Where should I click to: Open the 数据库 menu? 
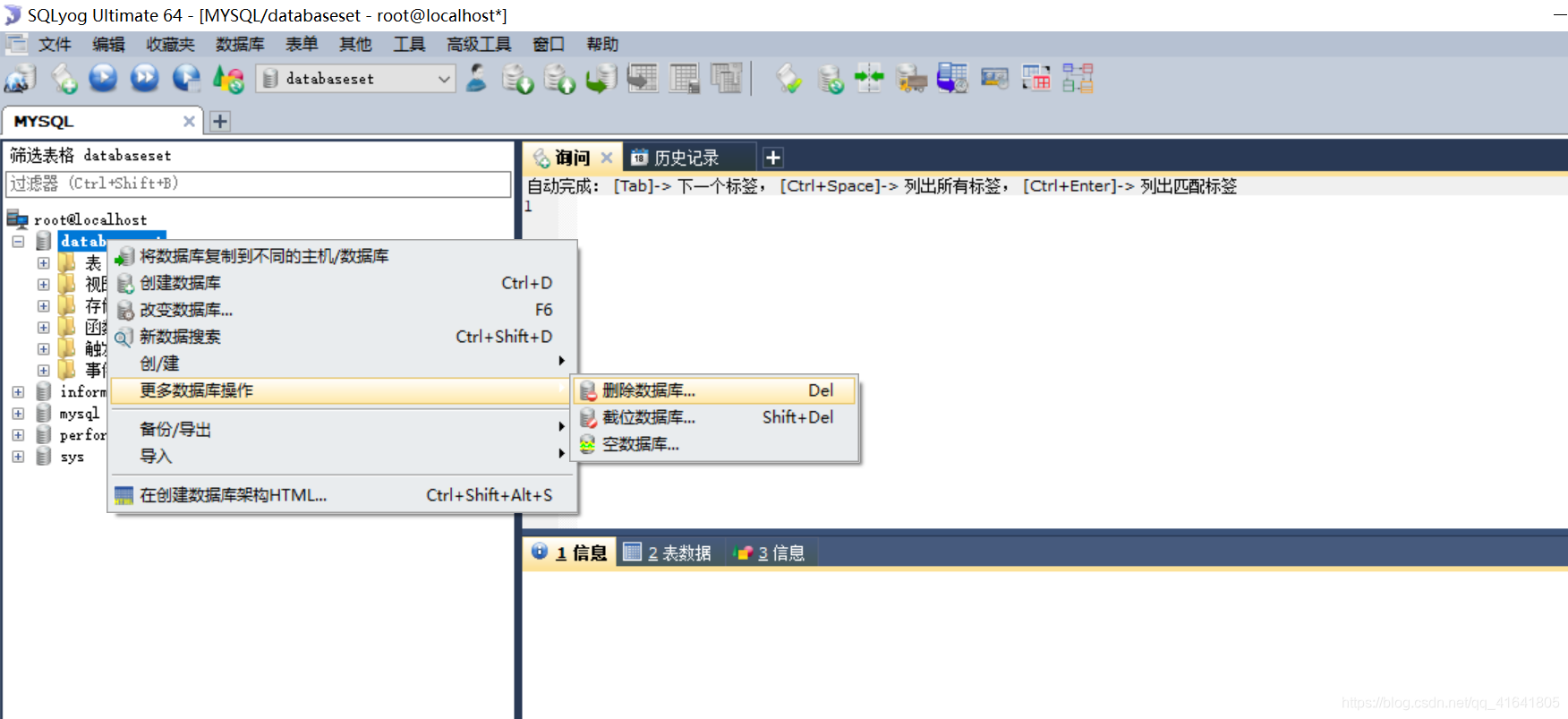(240, 44)
